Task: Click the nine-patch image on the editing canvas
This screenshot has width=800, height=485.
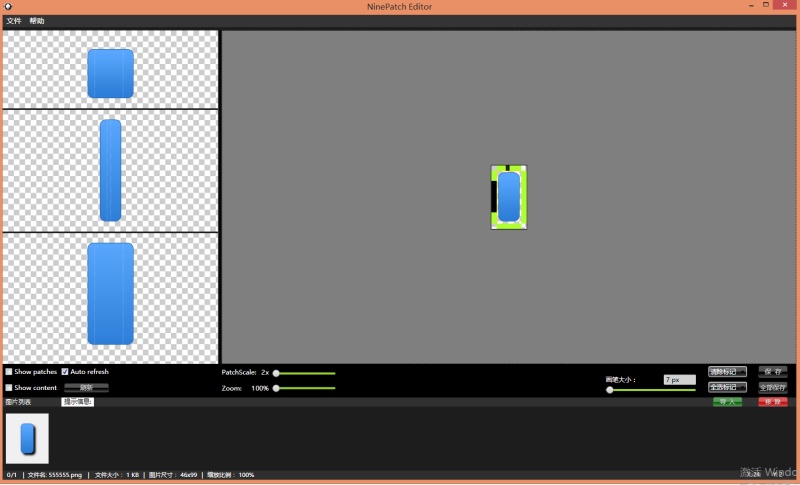Action: [x=509, y=197]
